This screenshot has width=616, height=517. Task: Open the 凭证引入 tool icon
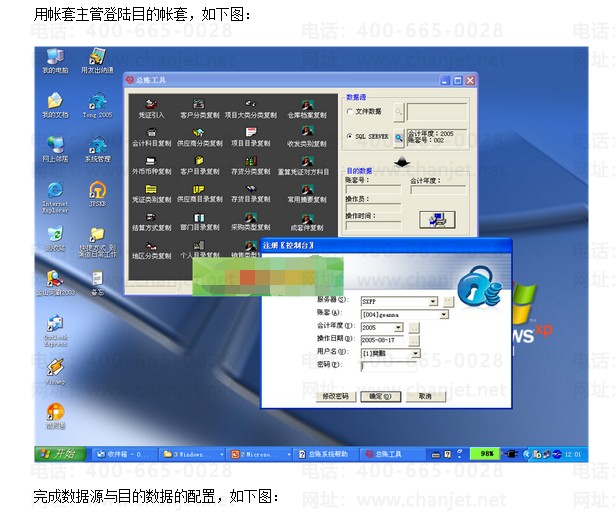151,109
